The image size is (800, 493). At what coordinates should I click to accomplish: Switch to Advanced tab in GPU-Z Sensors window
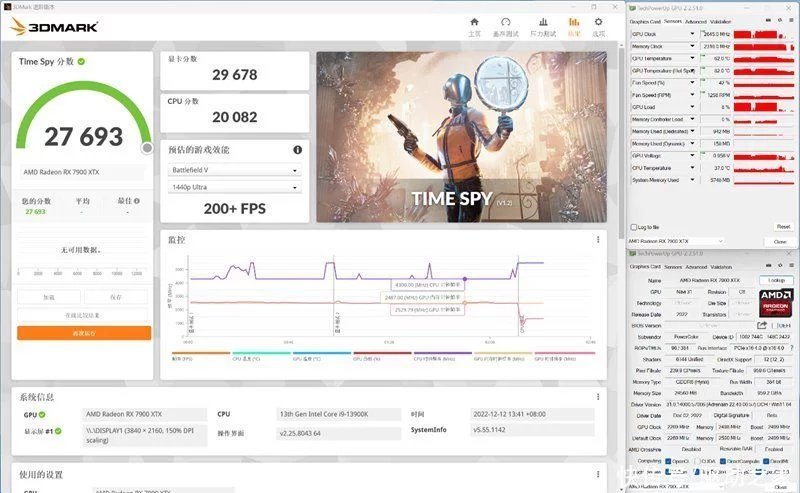pyautogui.click(x=695, y=22)
